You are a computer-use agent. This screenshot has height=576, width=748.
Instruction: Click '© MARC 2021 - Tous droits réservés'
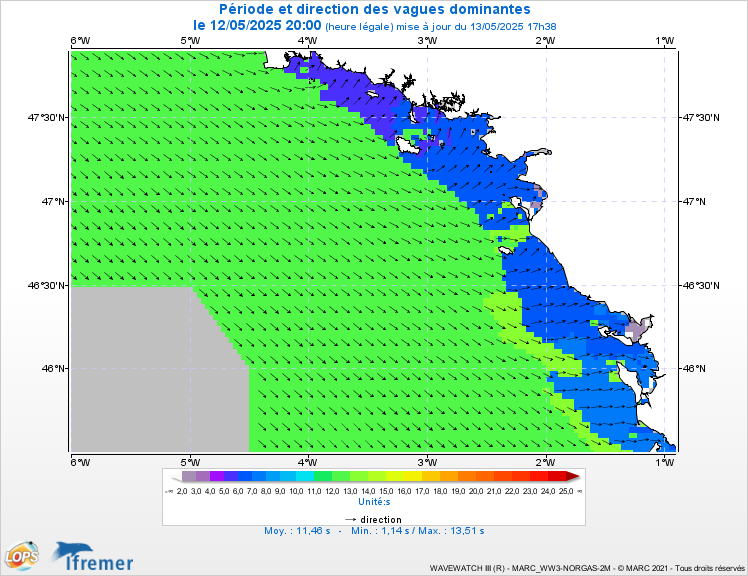(681, 568)
